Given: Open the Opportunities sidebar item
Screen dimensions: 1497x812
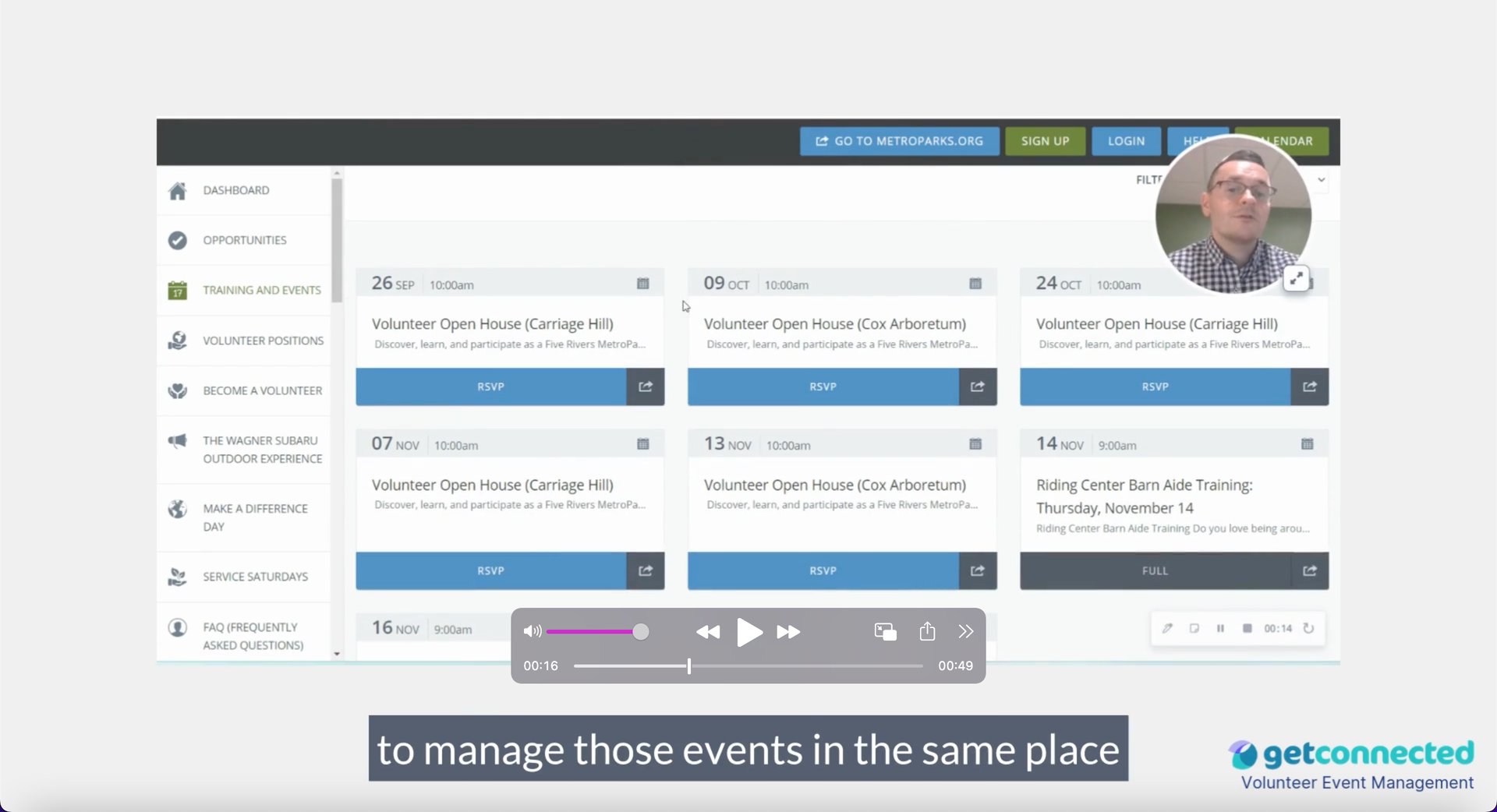Looking at the screenshot, I should tap(244, 240).
